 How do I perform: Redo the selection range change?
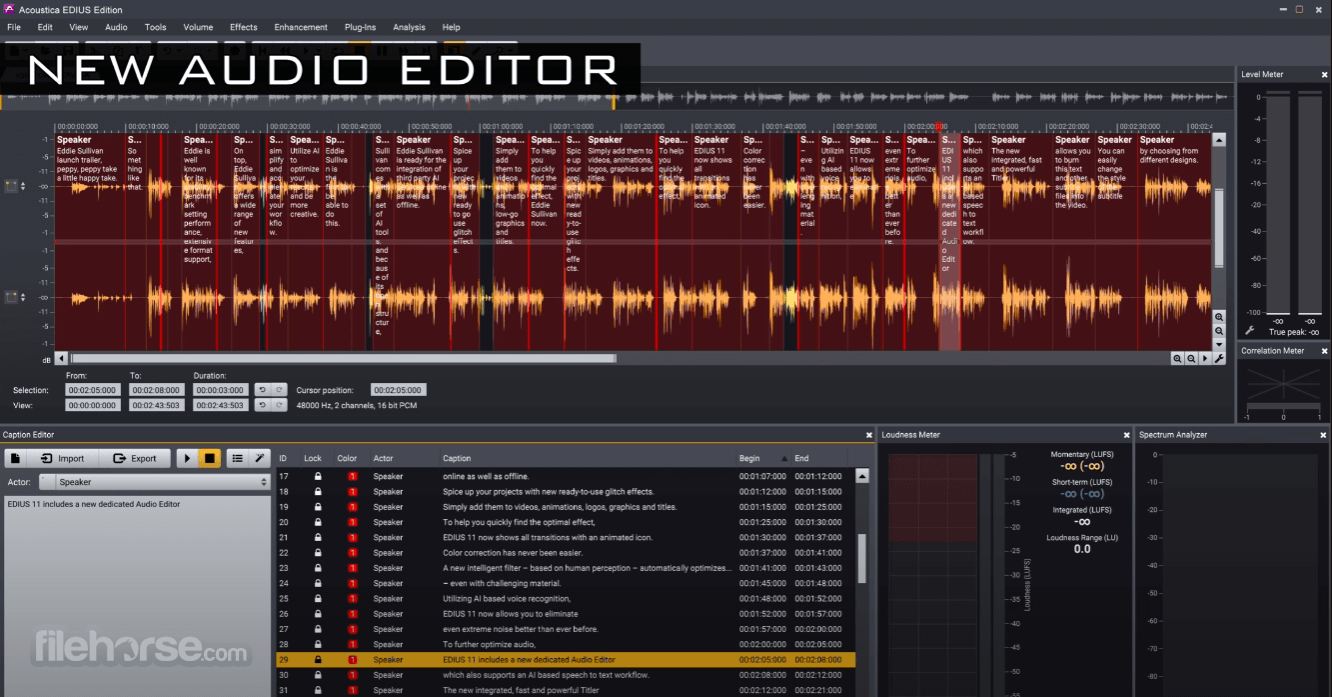(x=279, y=390)
